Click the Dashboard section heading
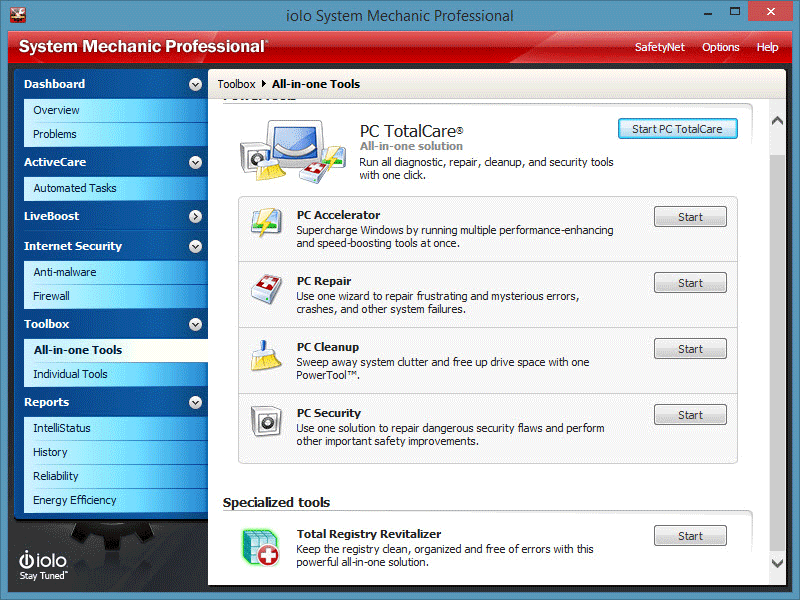The height and width of the screenshot is (600, 800). [x=55, y=84]
